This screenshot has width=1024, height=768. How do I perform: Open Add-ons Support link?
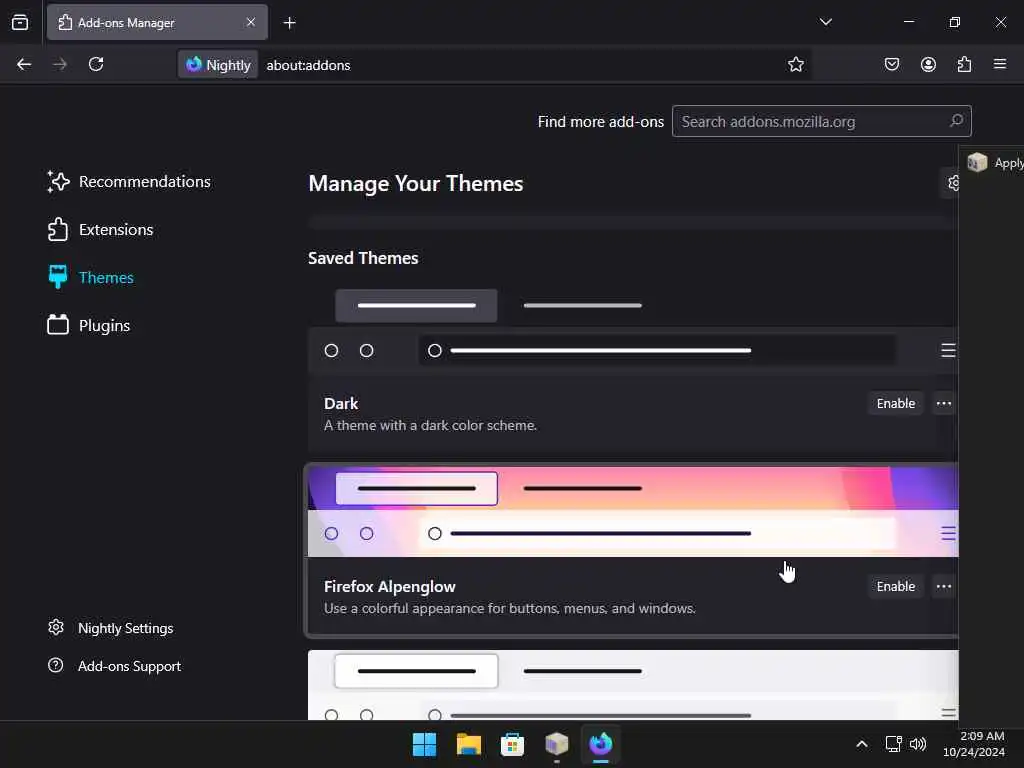click(115, 666)
